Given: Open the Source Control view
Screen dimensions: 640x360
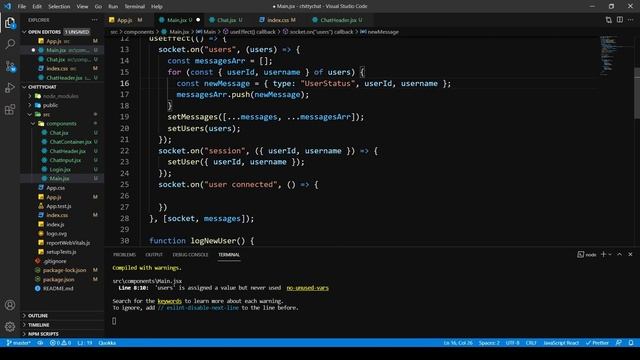Looking at the screenshot, I should pyautogui.click(x=10, y=66).
